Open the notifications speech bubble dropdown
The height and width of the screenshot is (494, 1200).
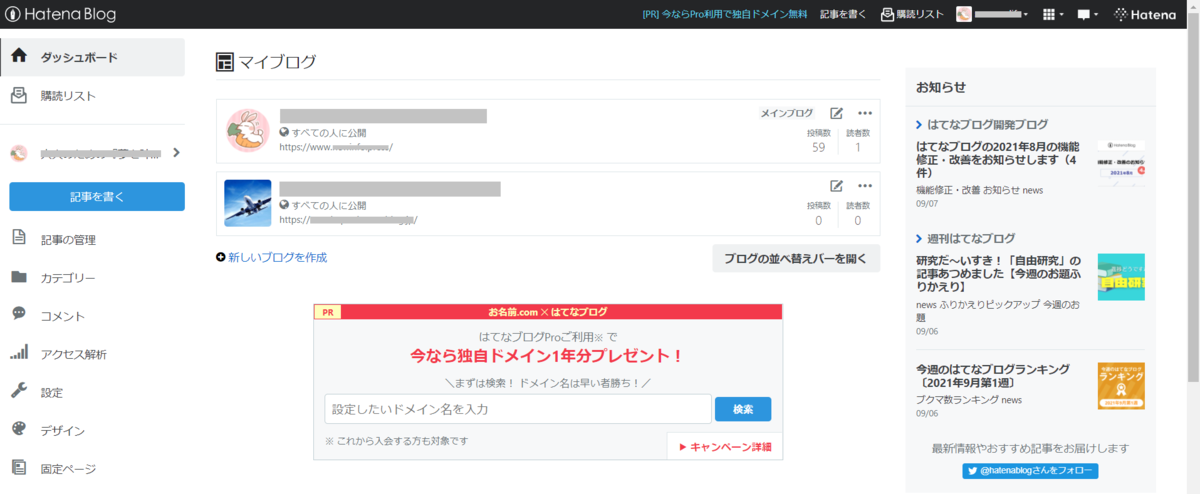(1088, 14)
